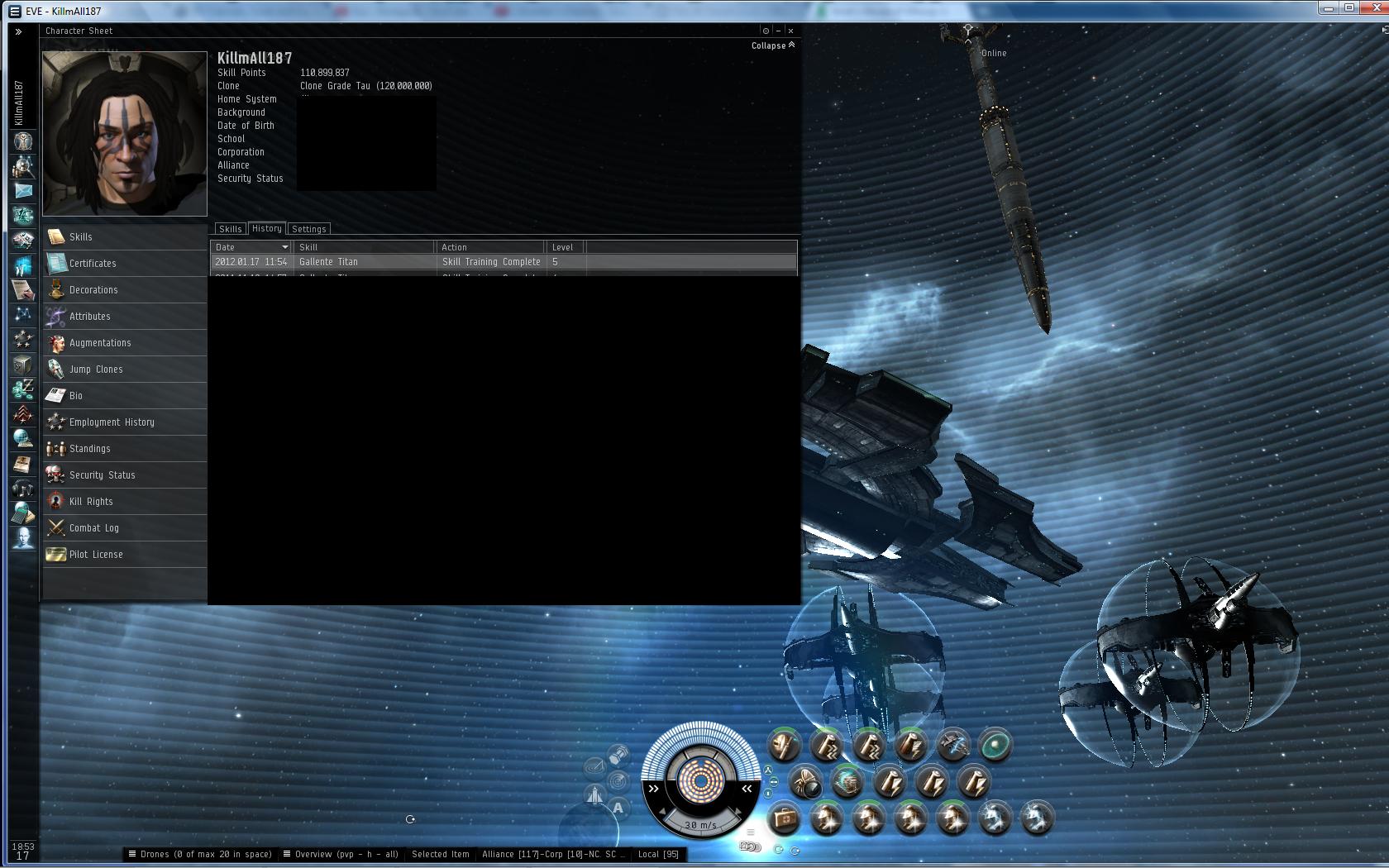Collapse the character info header
The height and width of the screenshot is (868, 1389).
coord(773,45)
